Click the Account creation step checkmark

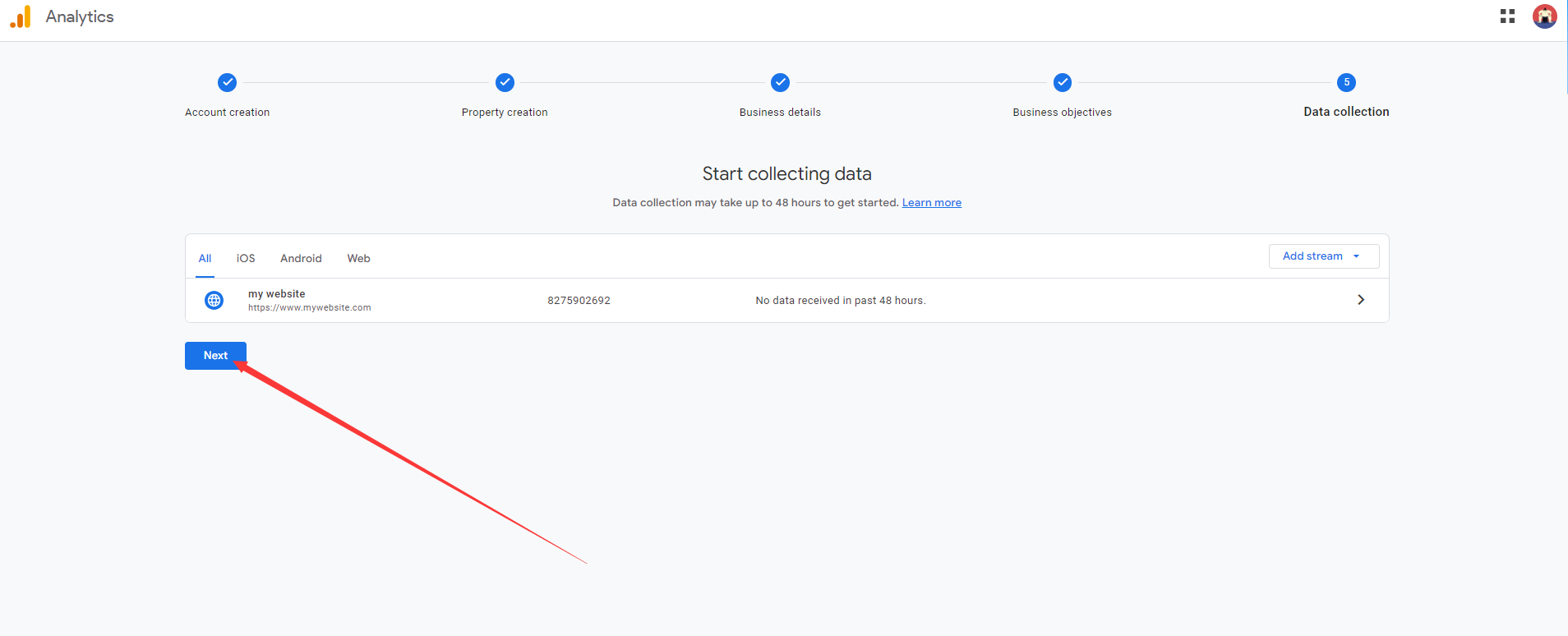click(227, 82)
